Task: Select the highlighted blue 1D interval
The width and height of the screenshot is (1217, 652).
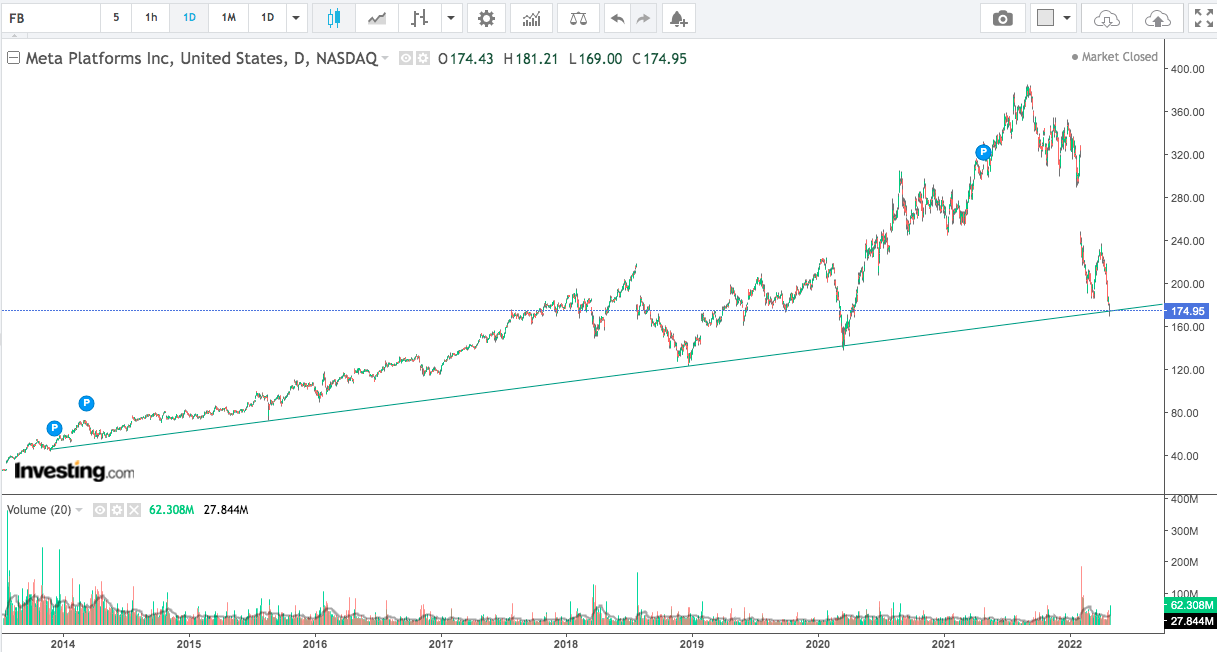Action: [x=189, y=18]
